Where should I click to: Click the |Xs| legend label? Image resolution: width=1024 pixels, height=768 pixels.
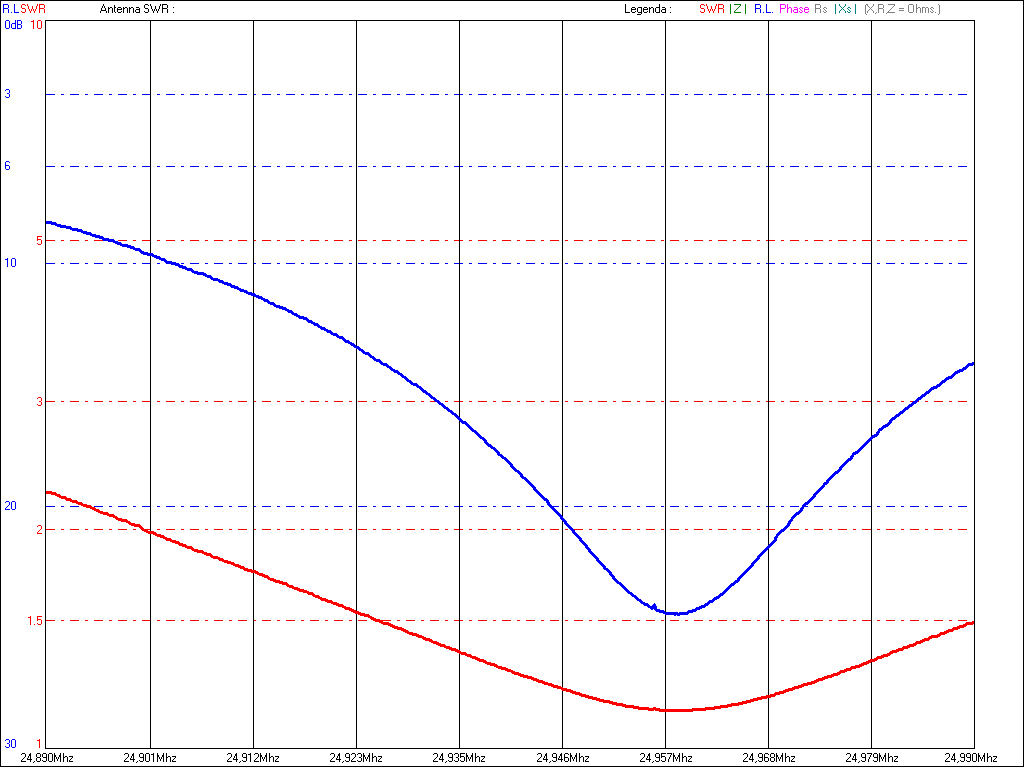845,9
